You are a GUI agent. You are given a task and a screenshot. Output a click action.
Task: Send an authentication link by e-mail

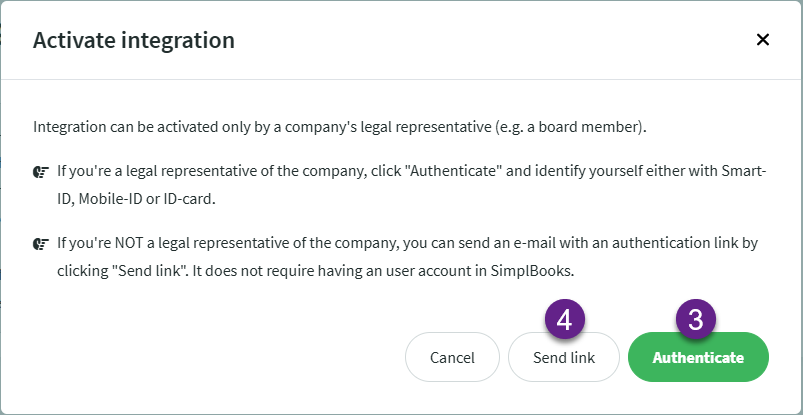click(x=564, y=357)
